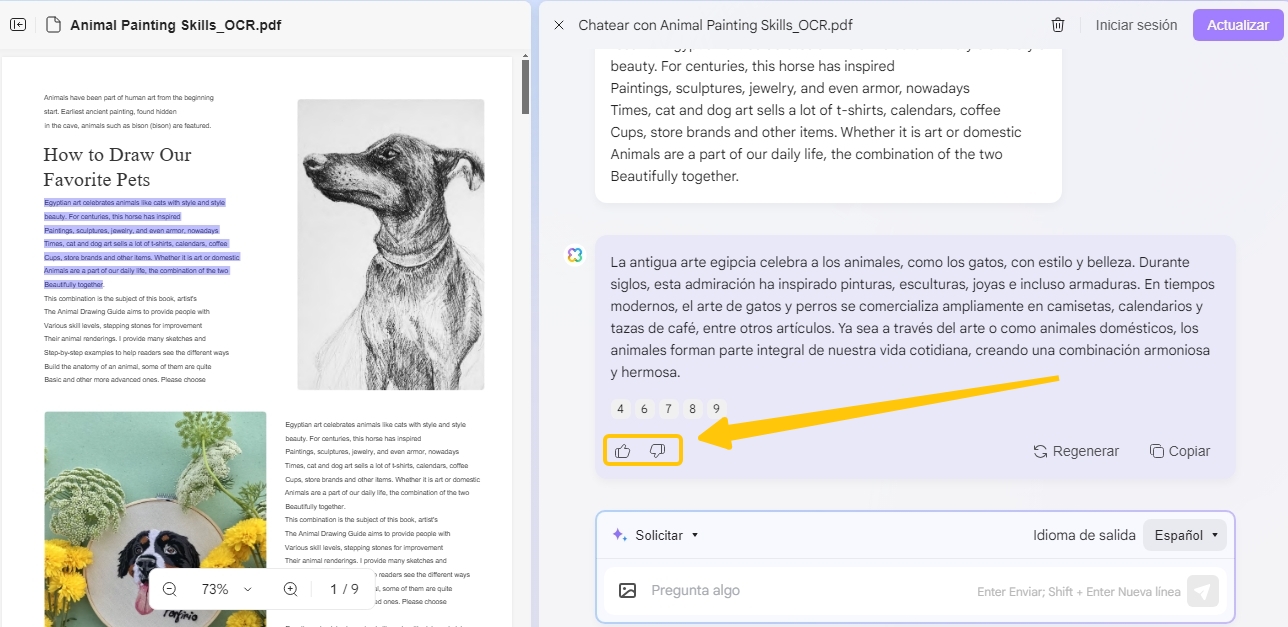Image resolution: width=1288 pixels, height=627 pixels.
Task: Click the page number field 1 / 9
Action: point(344,589)
